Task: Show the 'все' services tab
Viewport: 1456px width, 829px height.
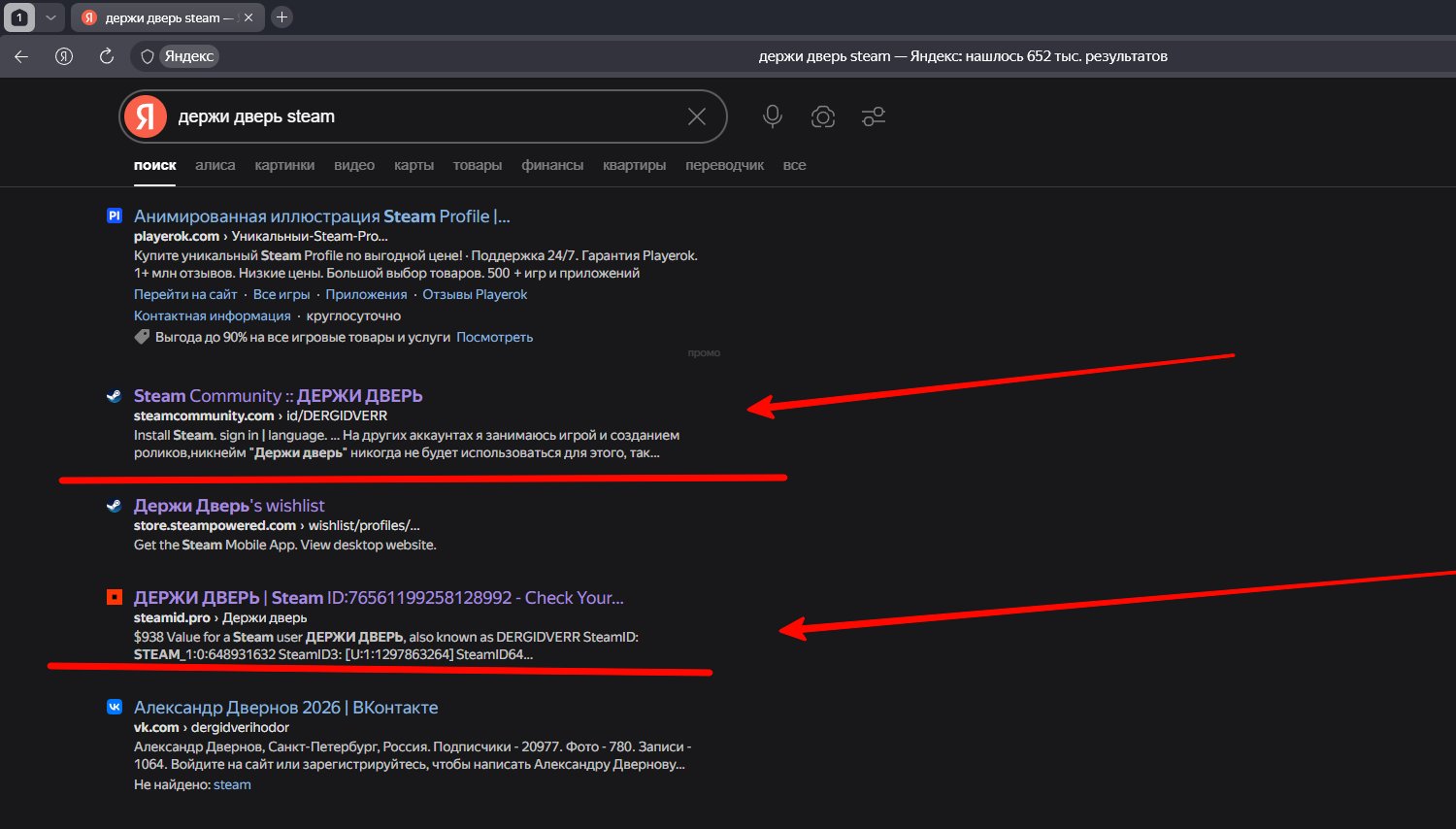Action: [794, 165]
